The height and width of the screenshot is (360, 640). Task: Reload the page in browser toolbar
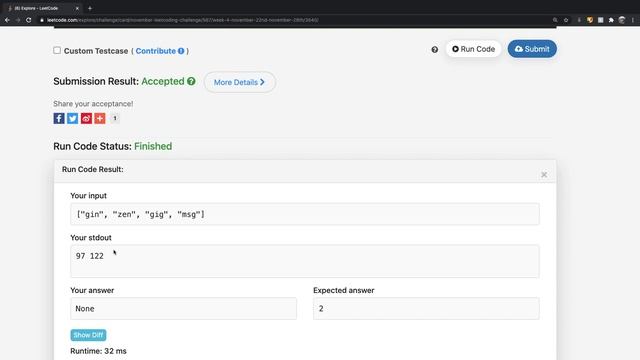(29, 20)
